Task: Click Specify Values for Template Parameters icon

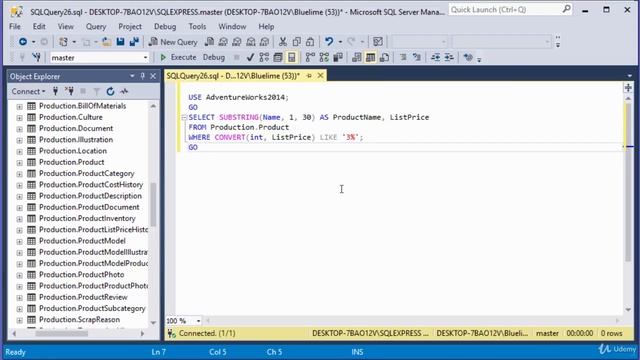Action: click(x=468, y=58)
